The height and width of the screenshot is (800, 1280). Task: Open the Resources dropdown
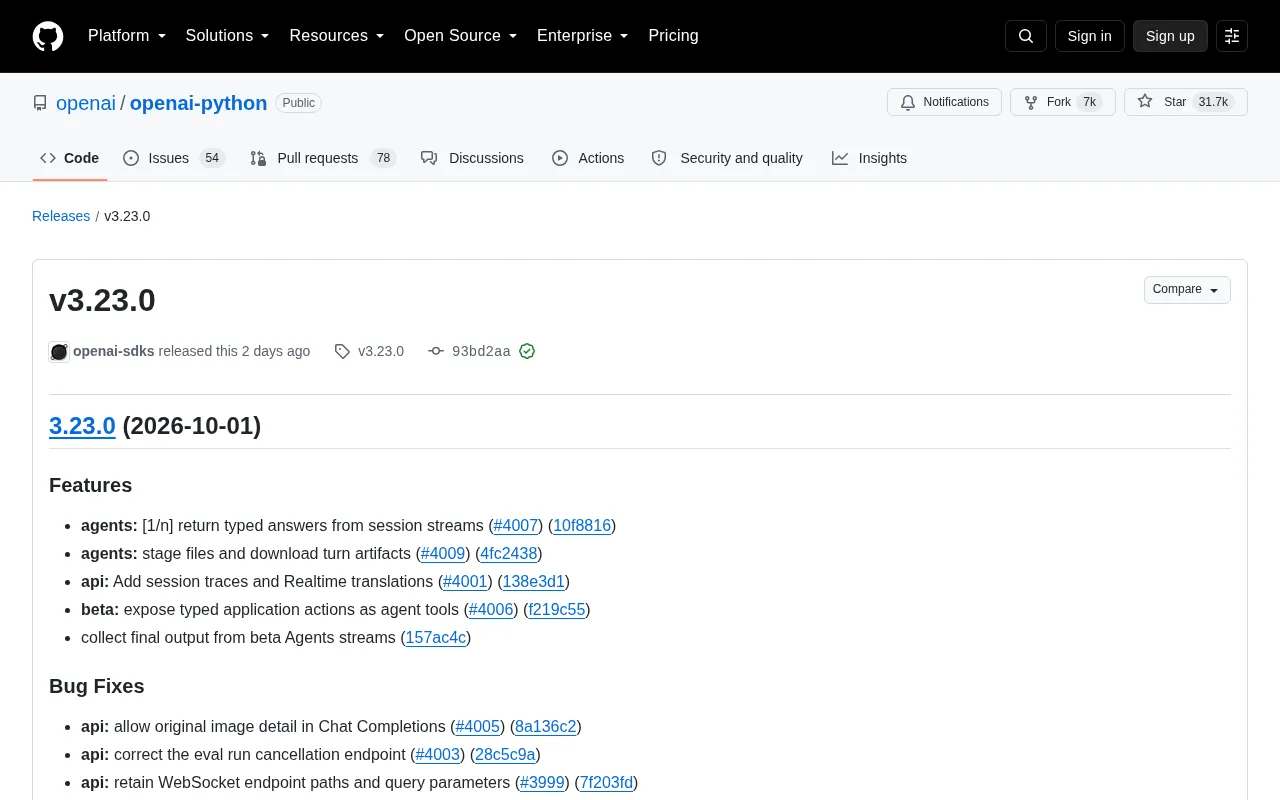[x=337, y=36]
